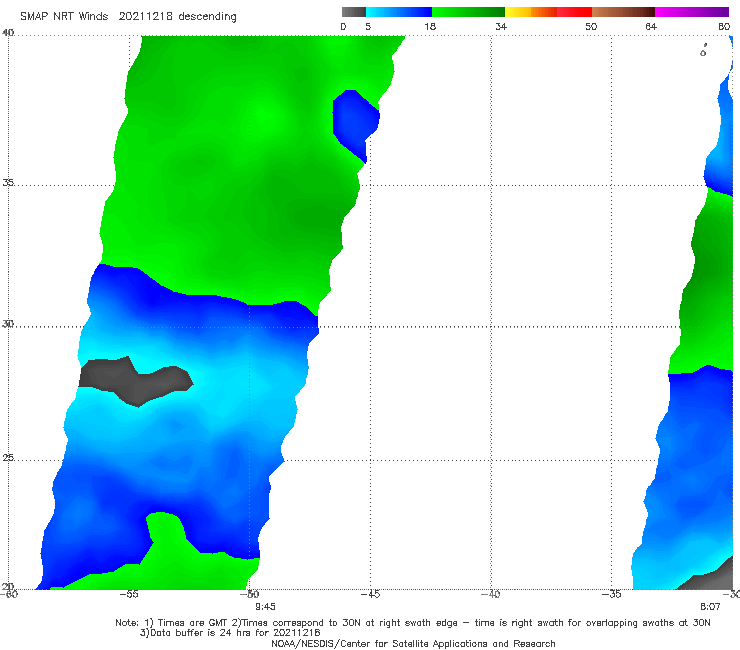Click the swath time label "9:45"
The width and height of the screenshot is (740, 650).
[x=265, y=607]
